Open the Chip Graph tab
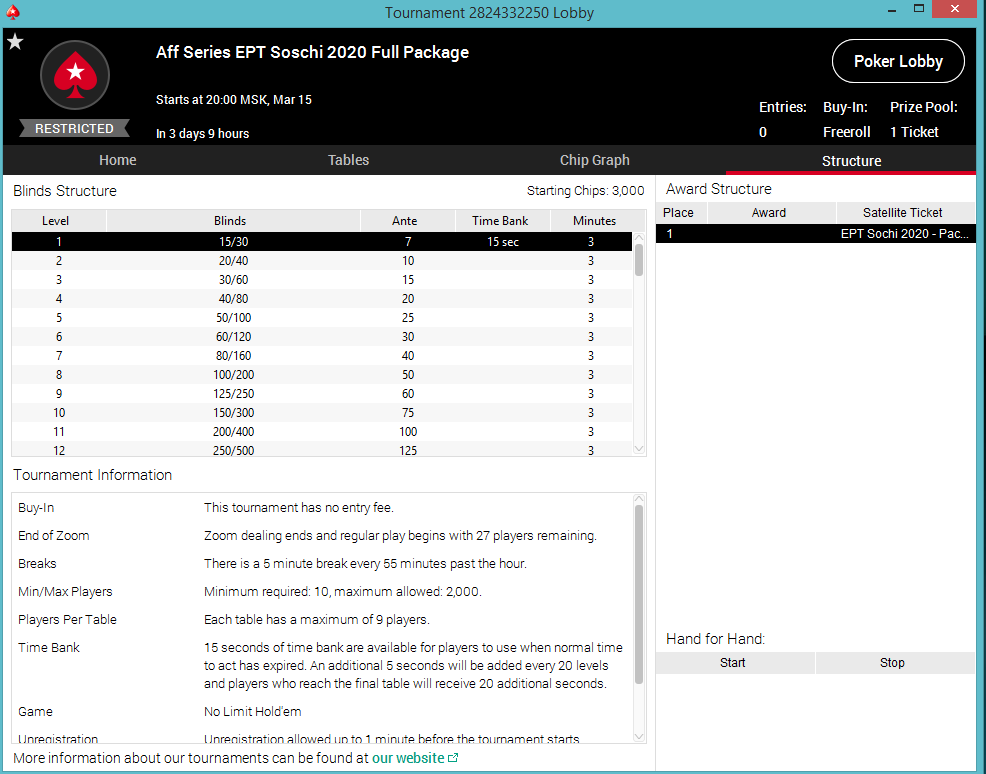 coord(594,160)
